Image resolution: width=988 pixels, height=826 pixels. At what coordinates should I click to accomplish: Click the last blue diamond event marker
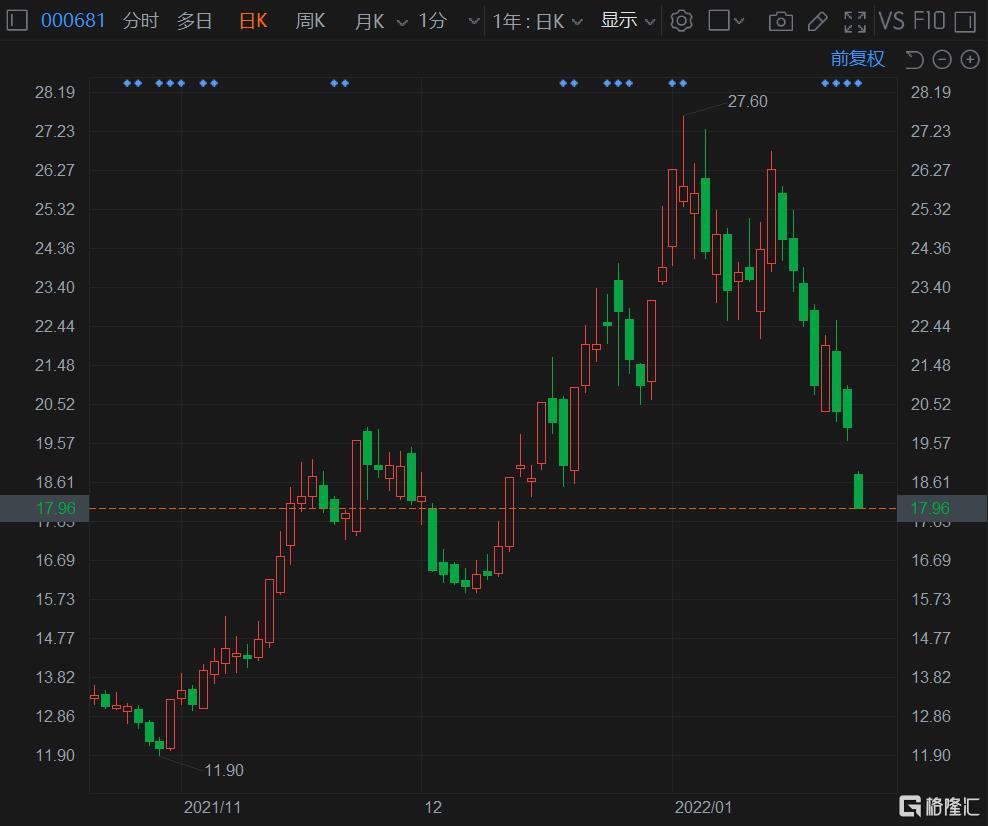[858, 83]
